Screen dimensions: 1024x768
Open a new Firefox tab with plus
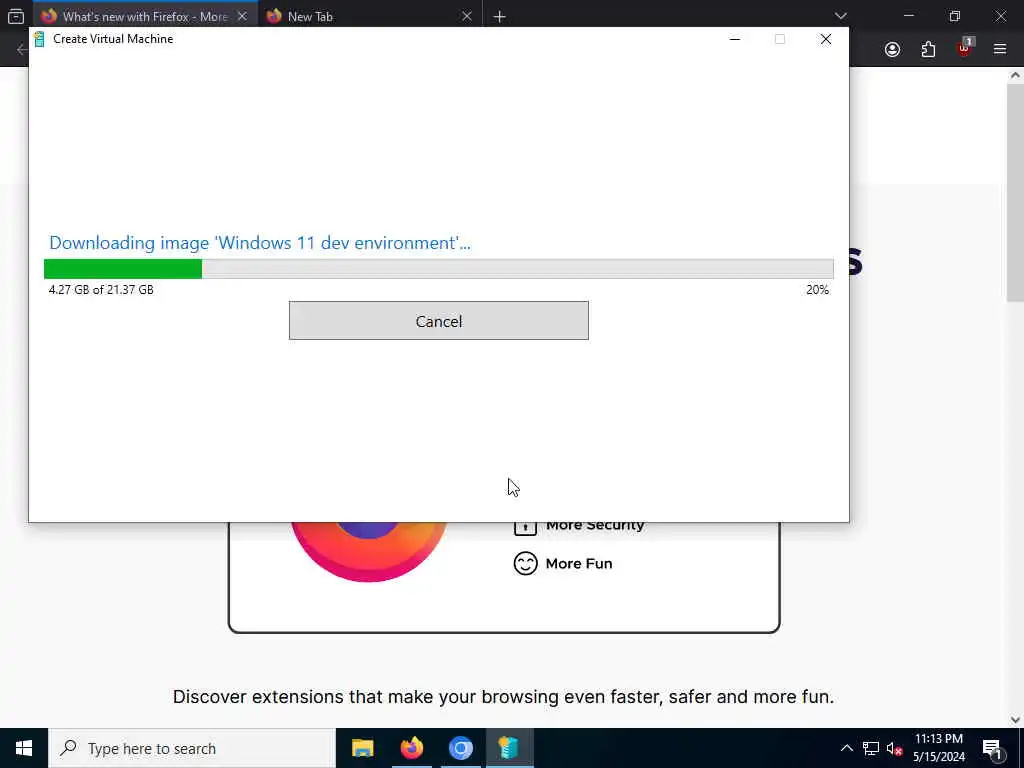(x=500, y=16)
